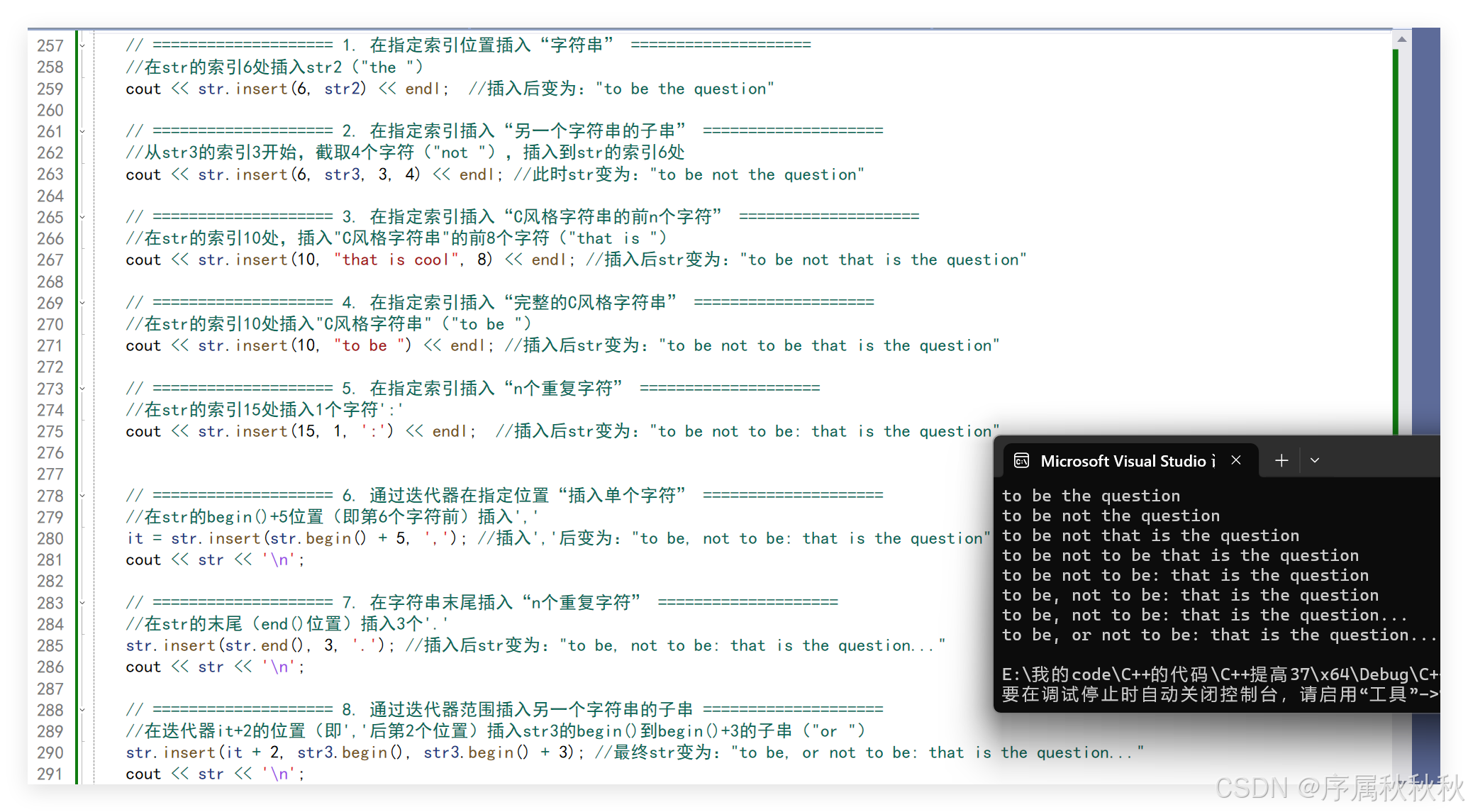
Task: Collapse the comment block at line 261
Action: (82, 132)
